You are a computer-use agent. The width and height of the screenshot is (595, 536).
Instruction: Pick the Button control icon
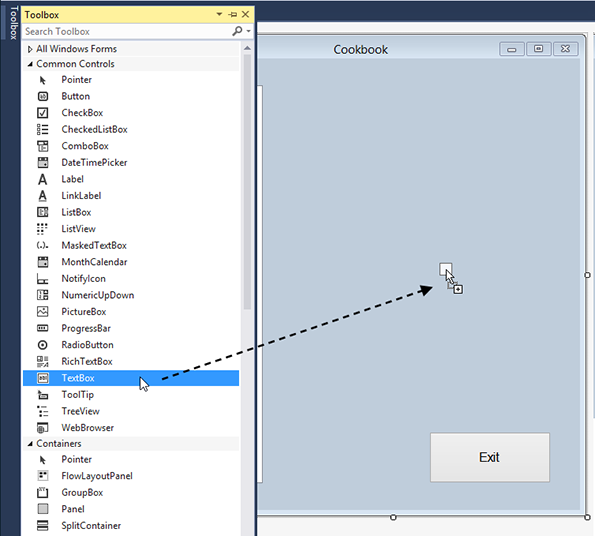coord(42,96)
